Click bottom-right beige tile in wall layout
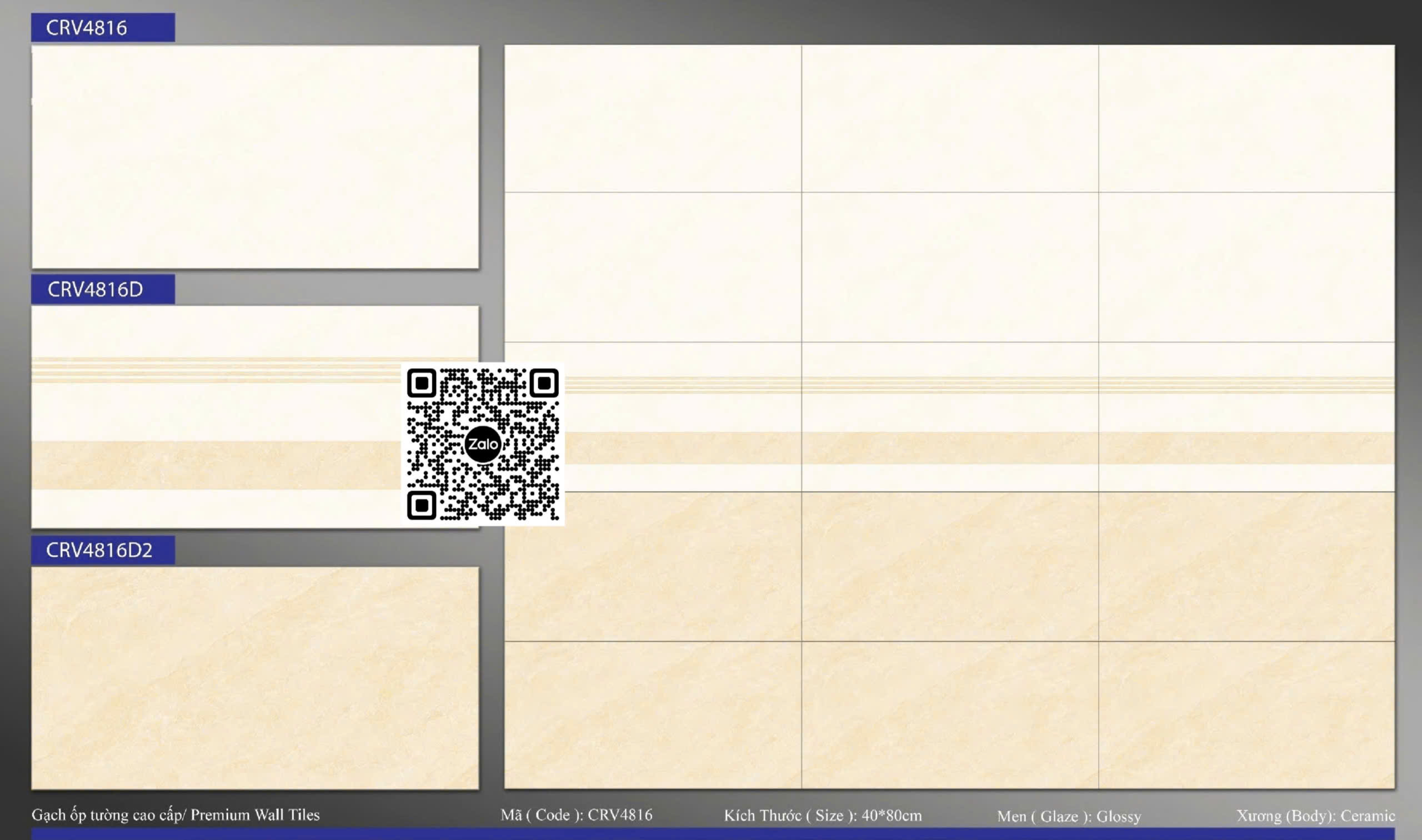Viewport: 1422px width, 840px height. pyautogui.click(x=1246, y=715)
